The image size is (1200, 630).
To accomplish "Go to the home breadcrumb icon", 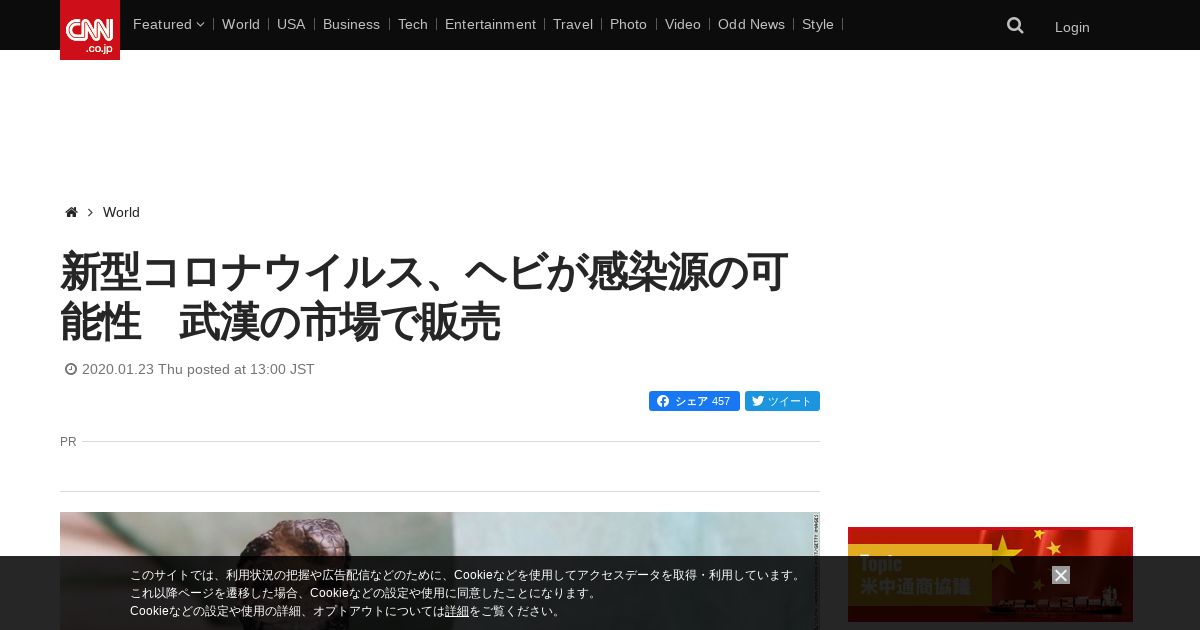I will pos(71,212).
